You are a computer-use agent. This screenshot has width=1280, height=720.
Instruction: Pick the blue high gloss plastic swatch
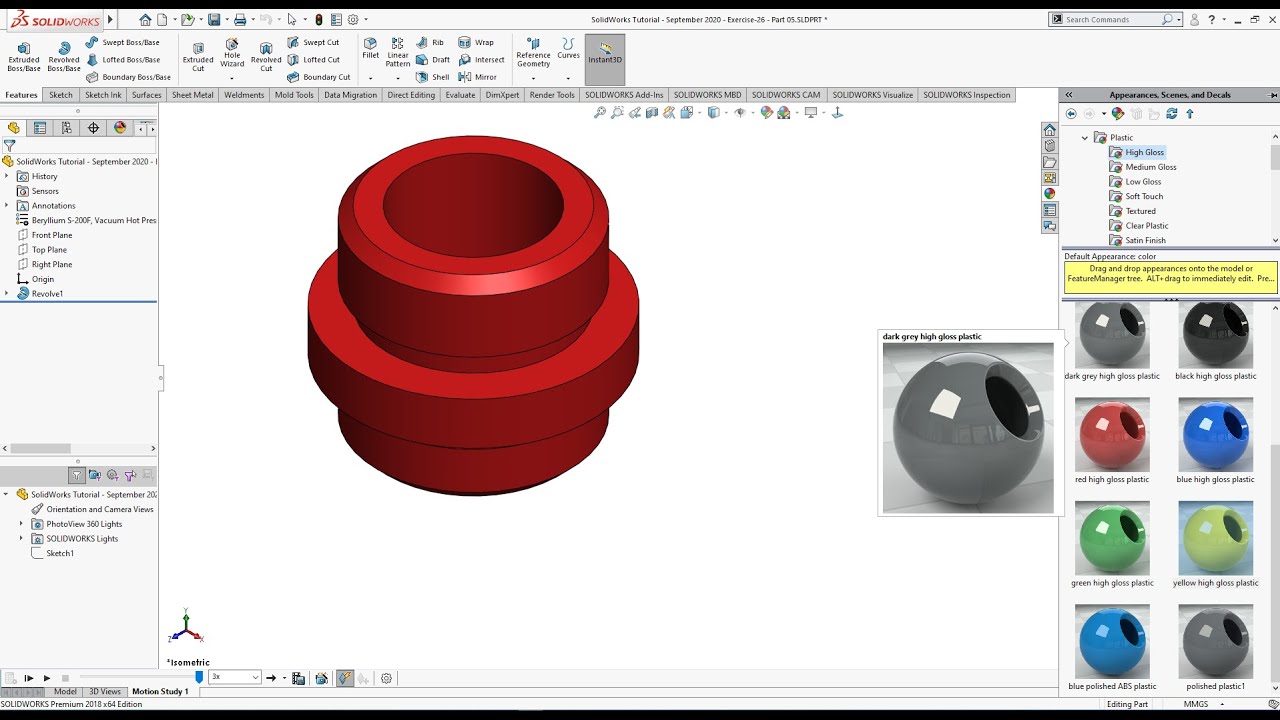(1215, 436)
